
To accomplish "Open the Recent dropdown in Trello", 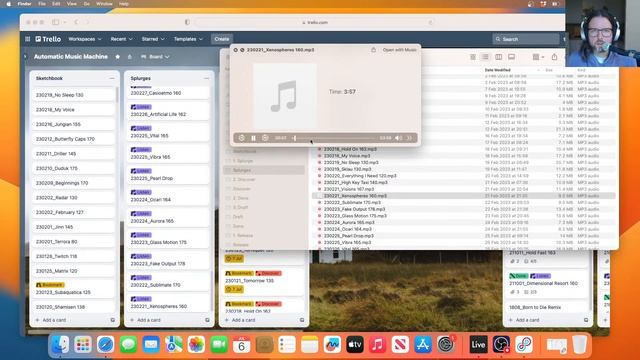I will pyautogui.click(x=122, y=39).
